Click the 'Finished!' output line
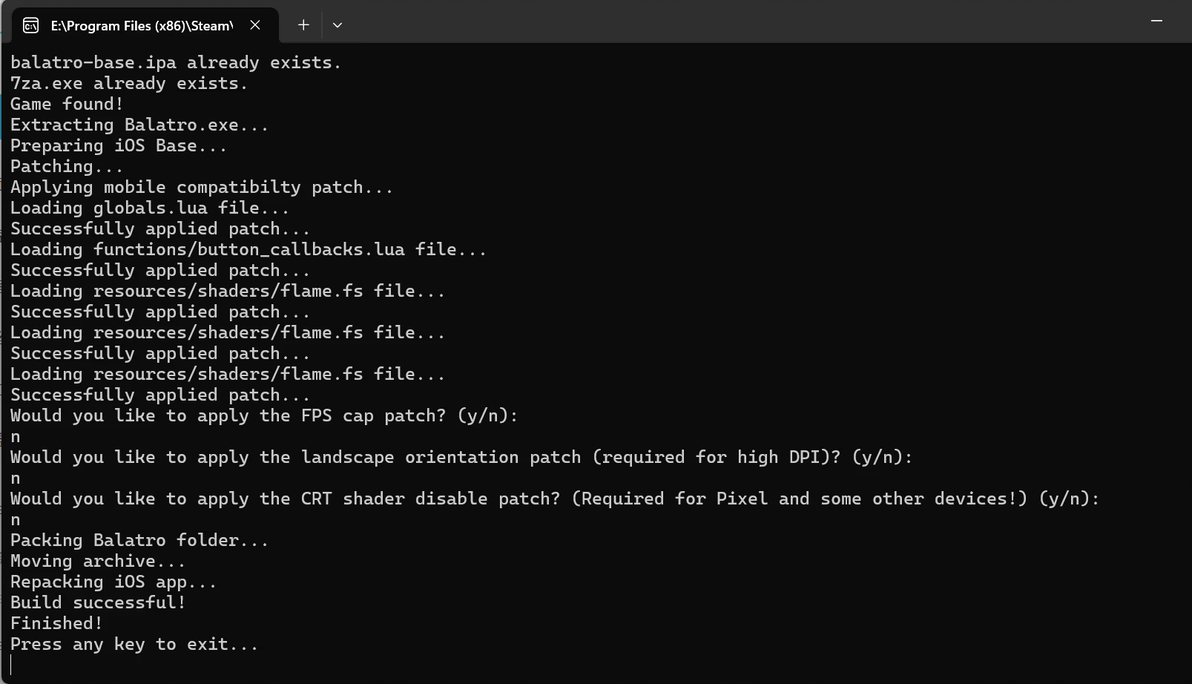This screenshot has width=1192, height=684. pos(56,623)
